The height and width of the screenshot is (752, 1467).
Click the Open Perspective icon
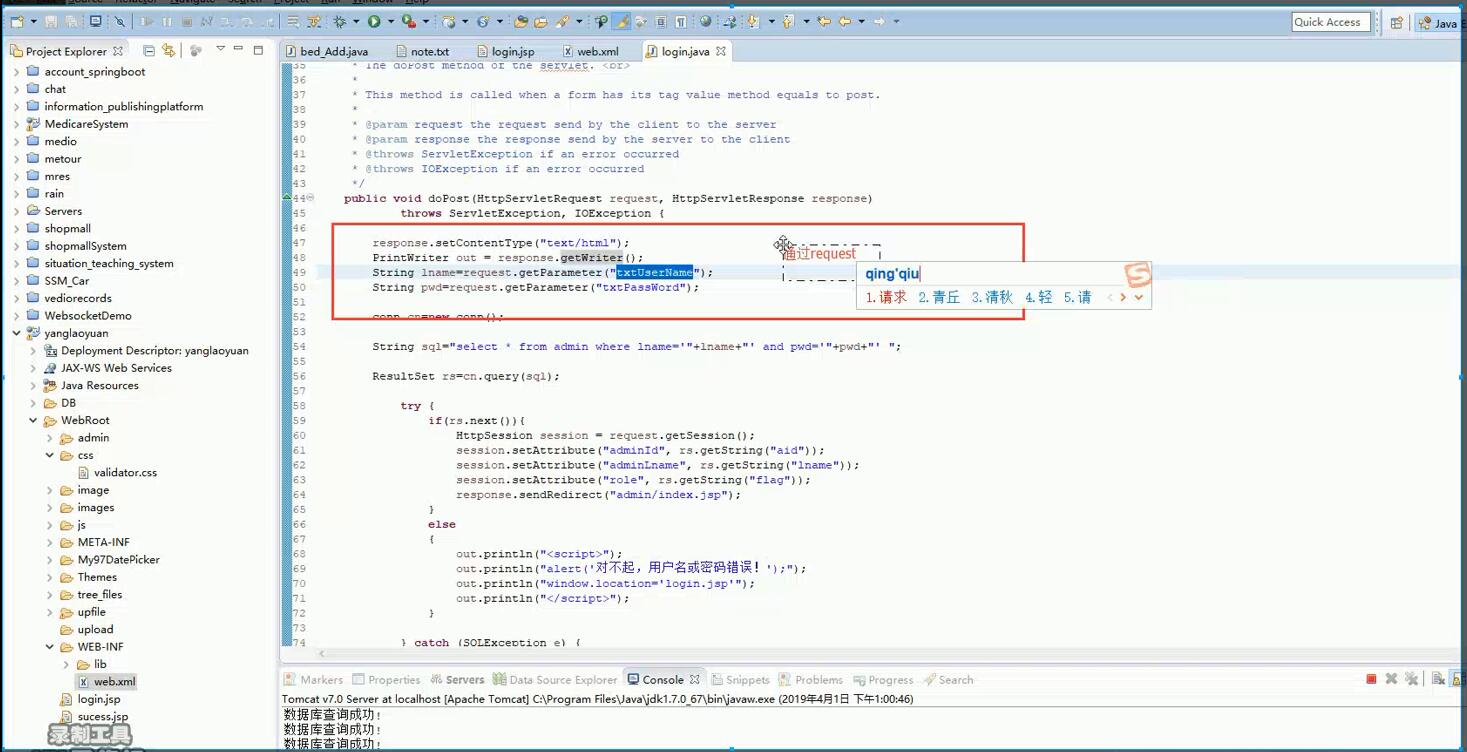pyautogui.click(x=1397, y=22)
